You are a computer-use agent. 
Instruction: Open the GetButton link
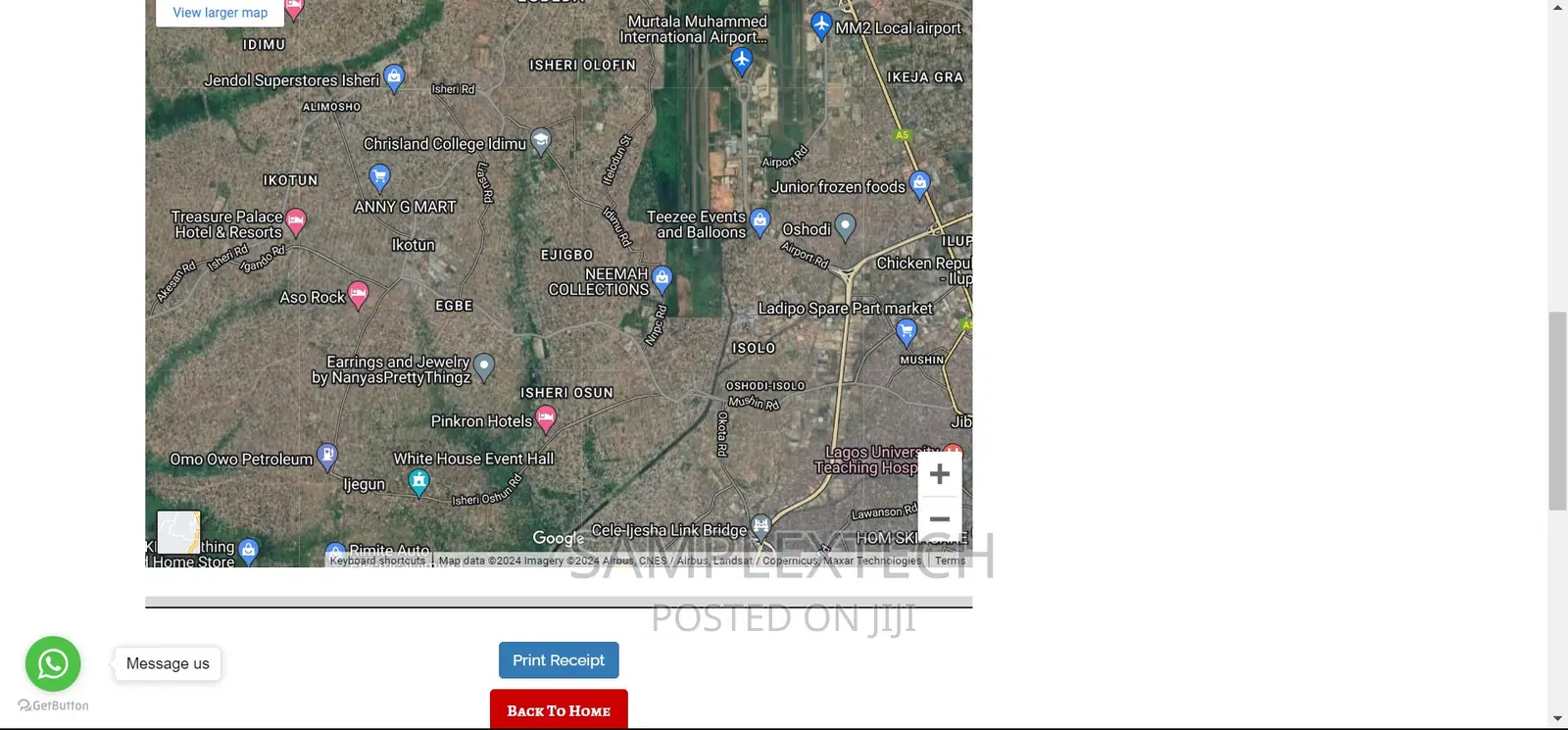tap(54, 706)
